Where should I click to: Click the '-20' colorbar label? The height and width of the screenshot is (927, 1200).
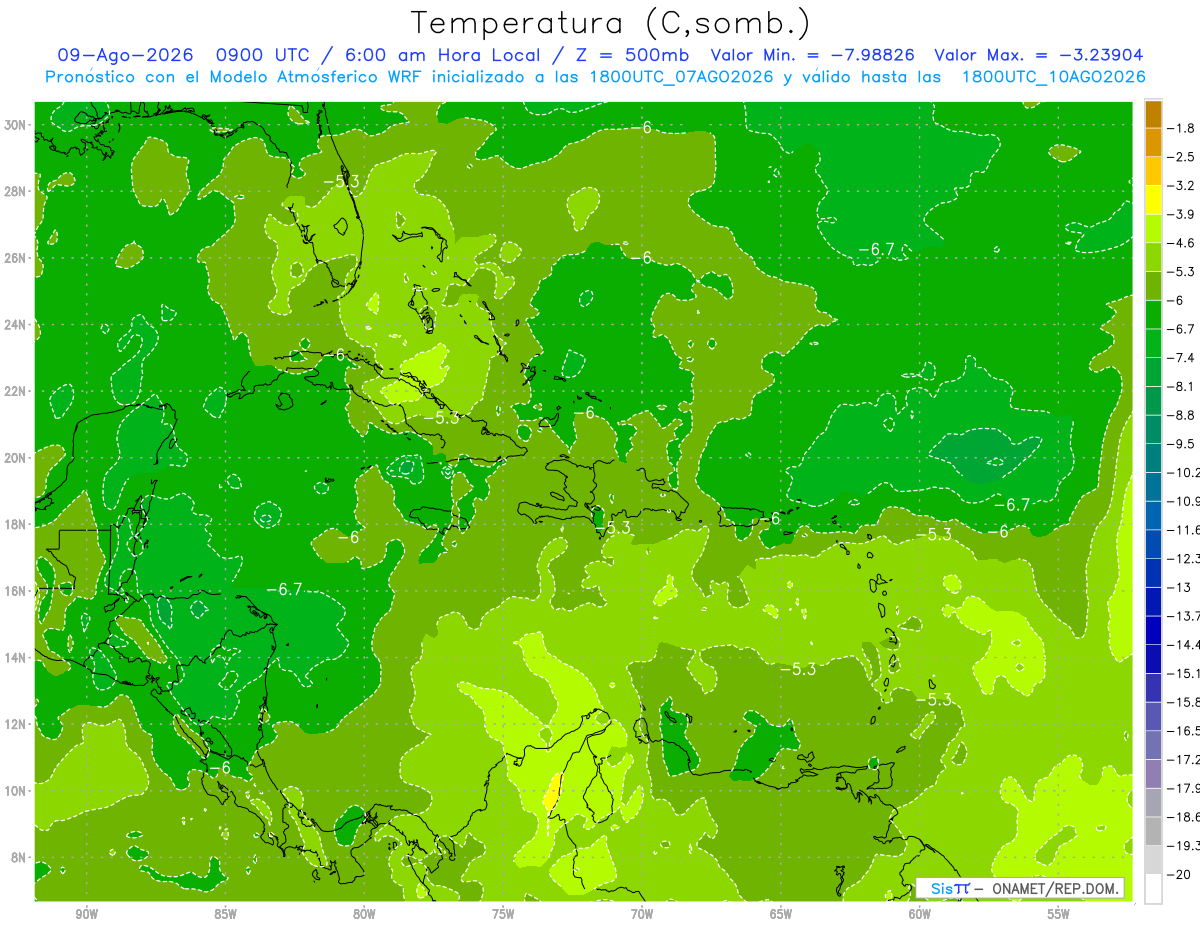[1180, 874]
